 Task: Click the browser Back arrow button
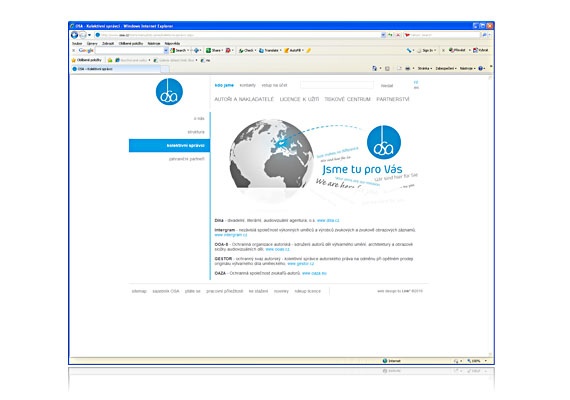coord(75,35)
